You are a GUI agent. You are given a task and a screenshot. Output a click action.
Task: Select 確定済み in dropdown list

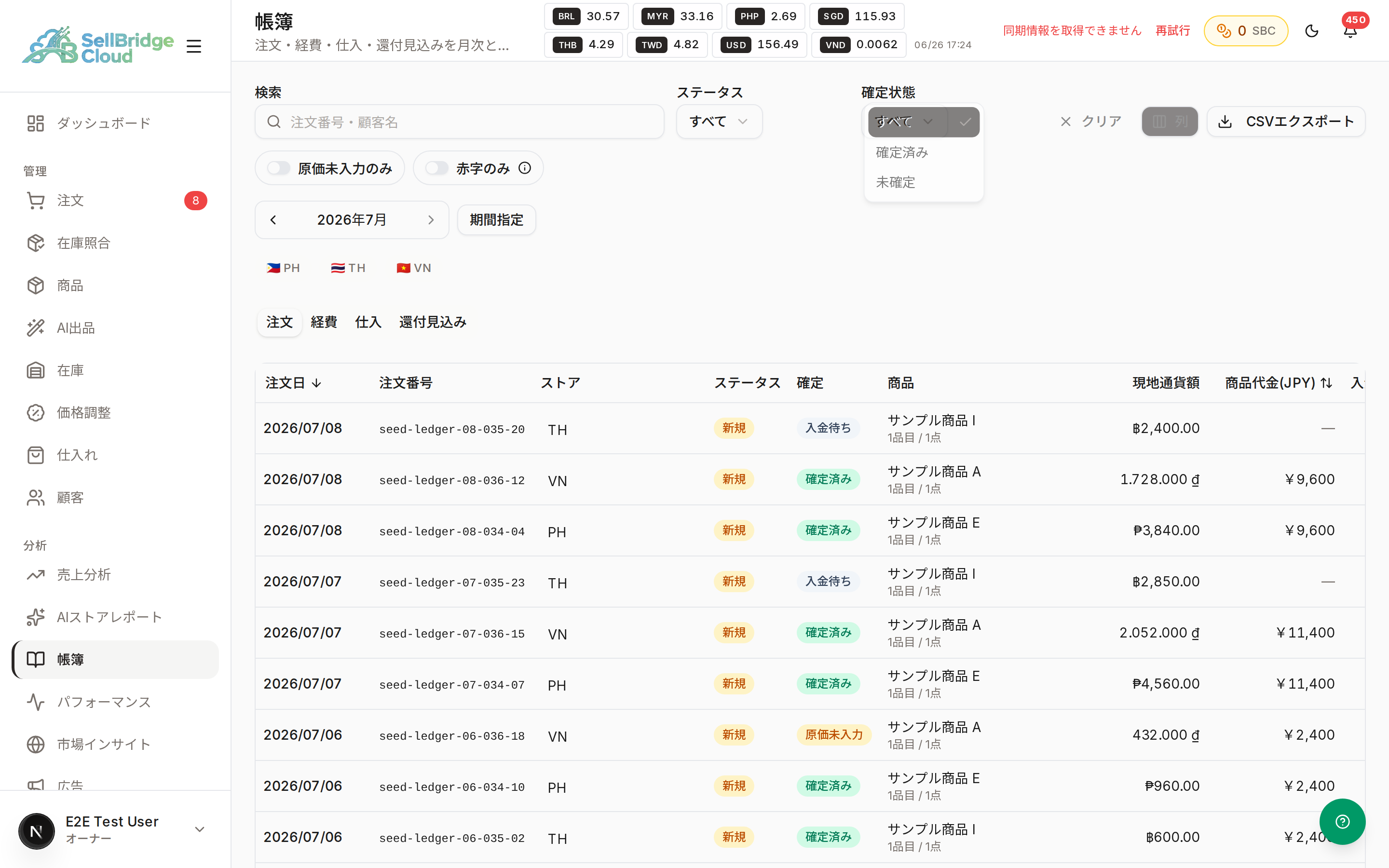(x=924, y=152)
